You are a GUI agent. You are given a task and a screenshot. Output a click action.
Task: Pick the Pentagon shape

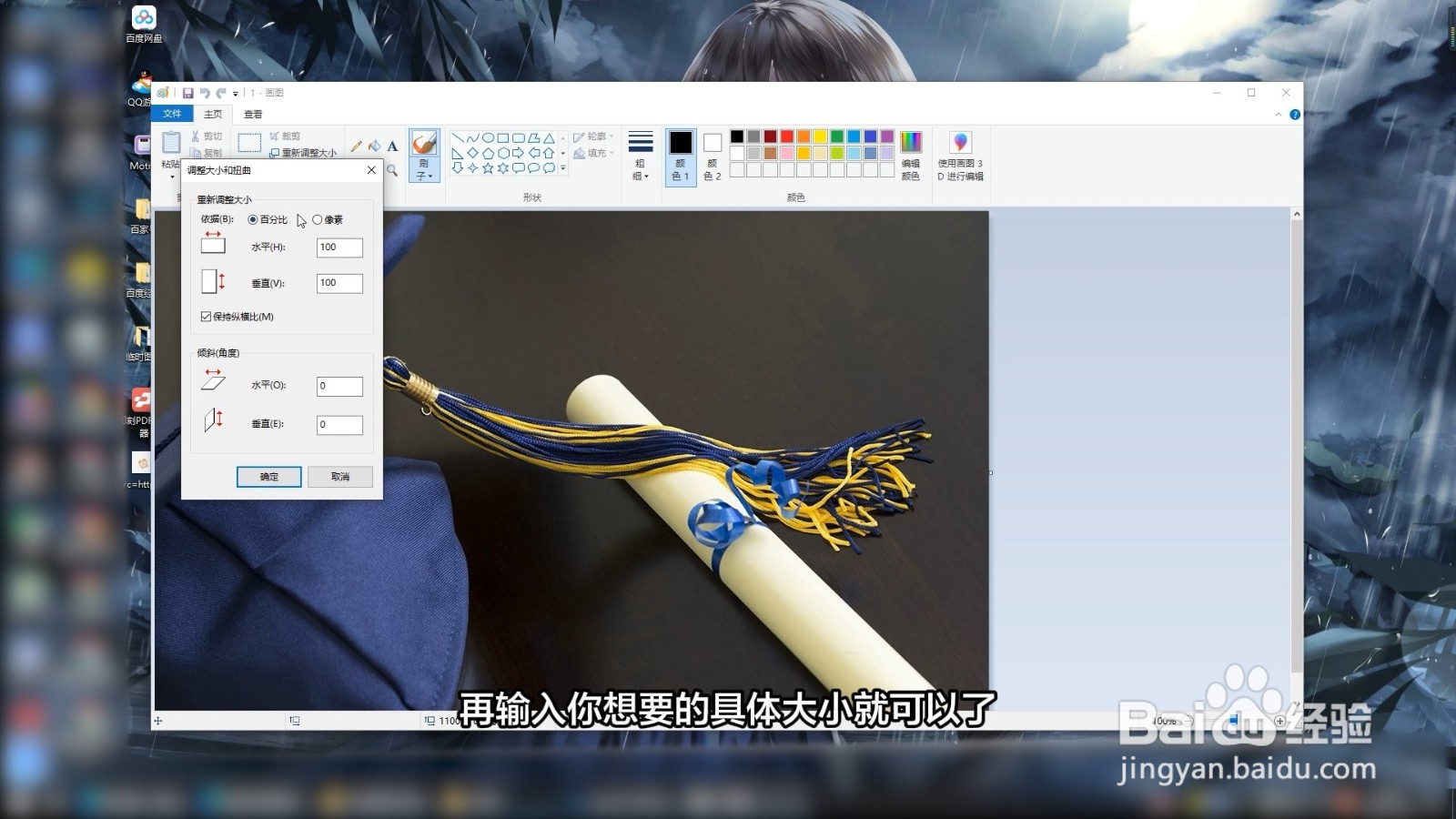click(x=488, y=153)
